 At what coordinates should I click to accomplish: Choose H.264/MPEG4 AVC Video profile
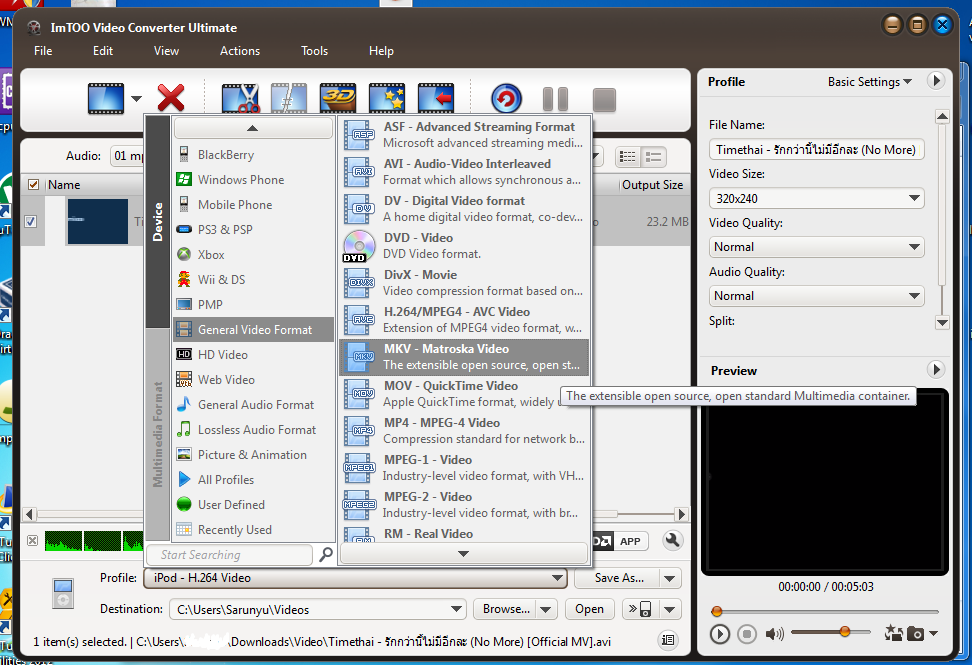464,320
